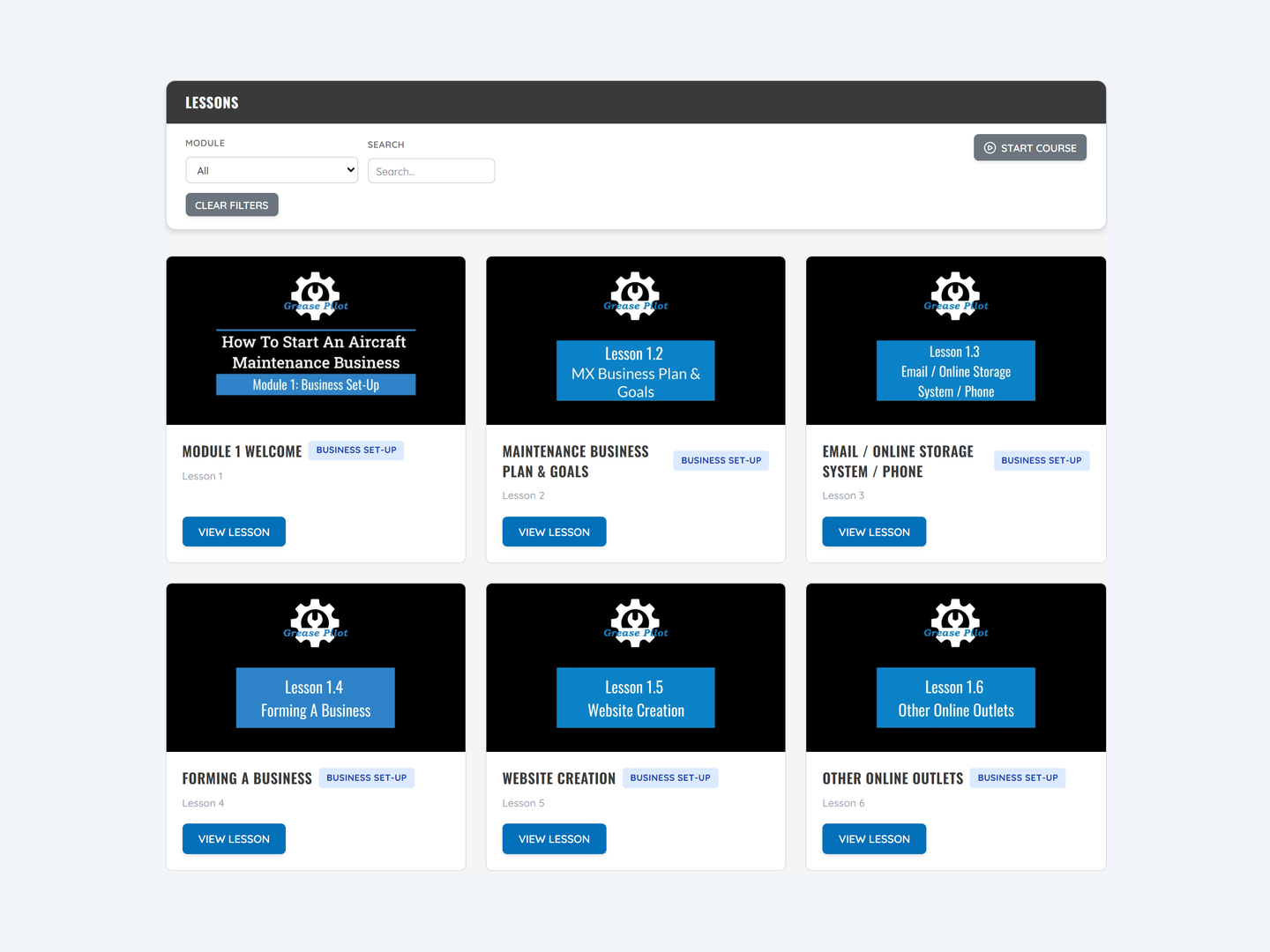Click the Module 1 Welcome card title
This screenshot has height=952, width=1270.
tap(242, 451)
